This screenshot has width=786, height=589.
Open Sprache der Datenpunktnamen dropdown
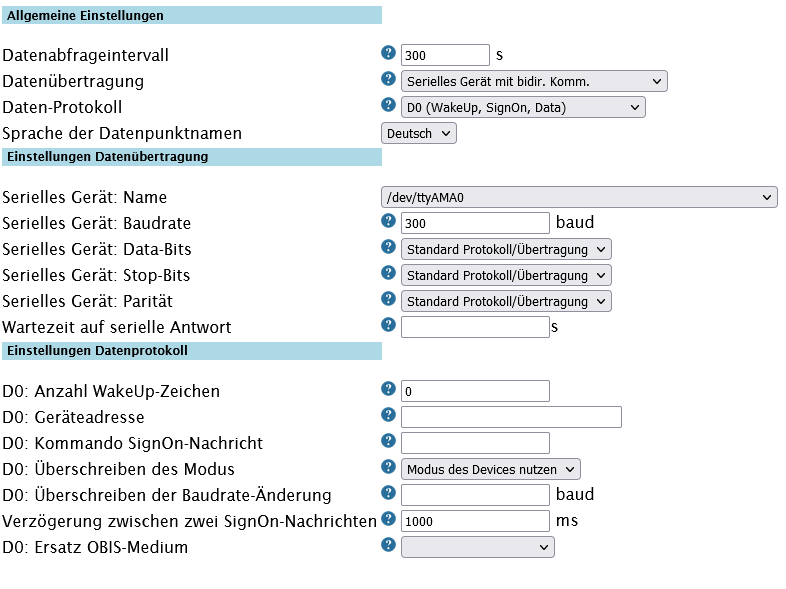tap(419, 133)
